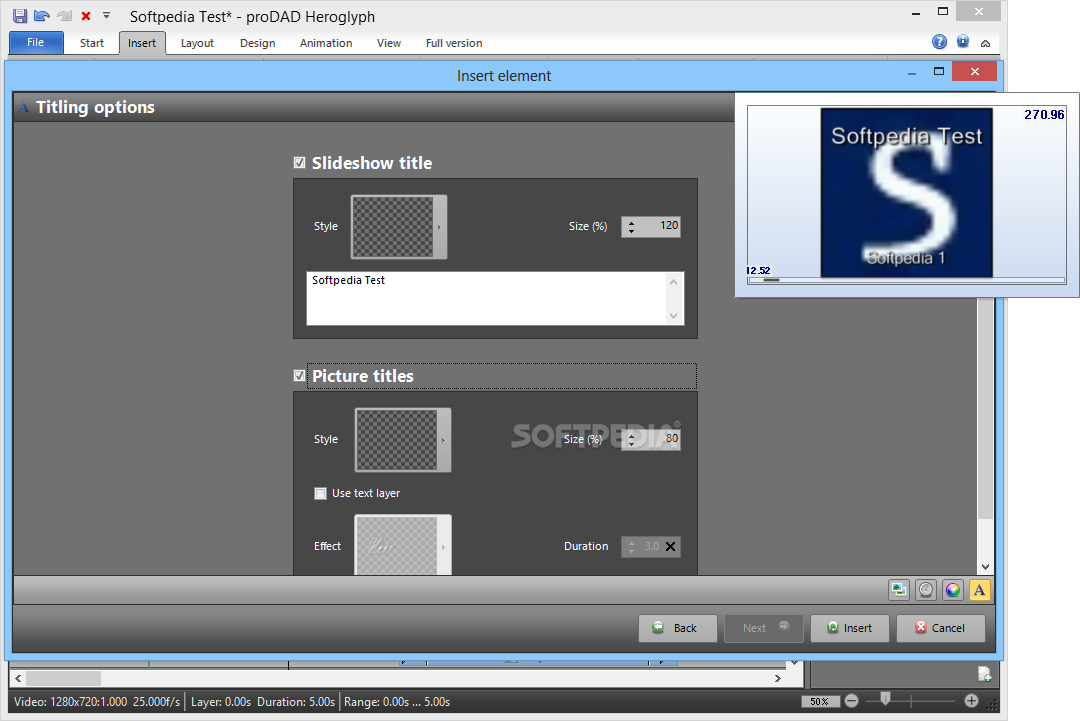Click the Picture titles style thumbnail
The image size is (1080, 721).
coord(397,439)
